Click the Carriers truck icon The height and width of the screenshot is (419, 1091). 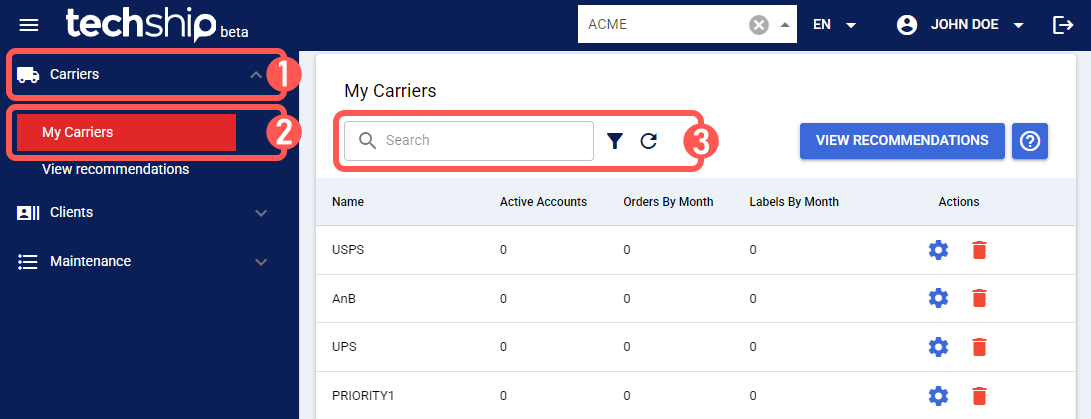click(27, 74)
